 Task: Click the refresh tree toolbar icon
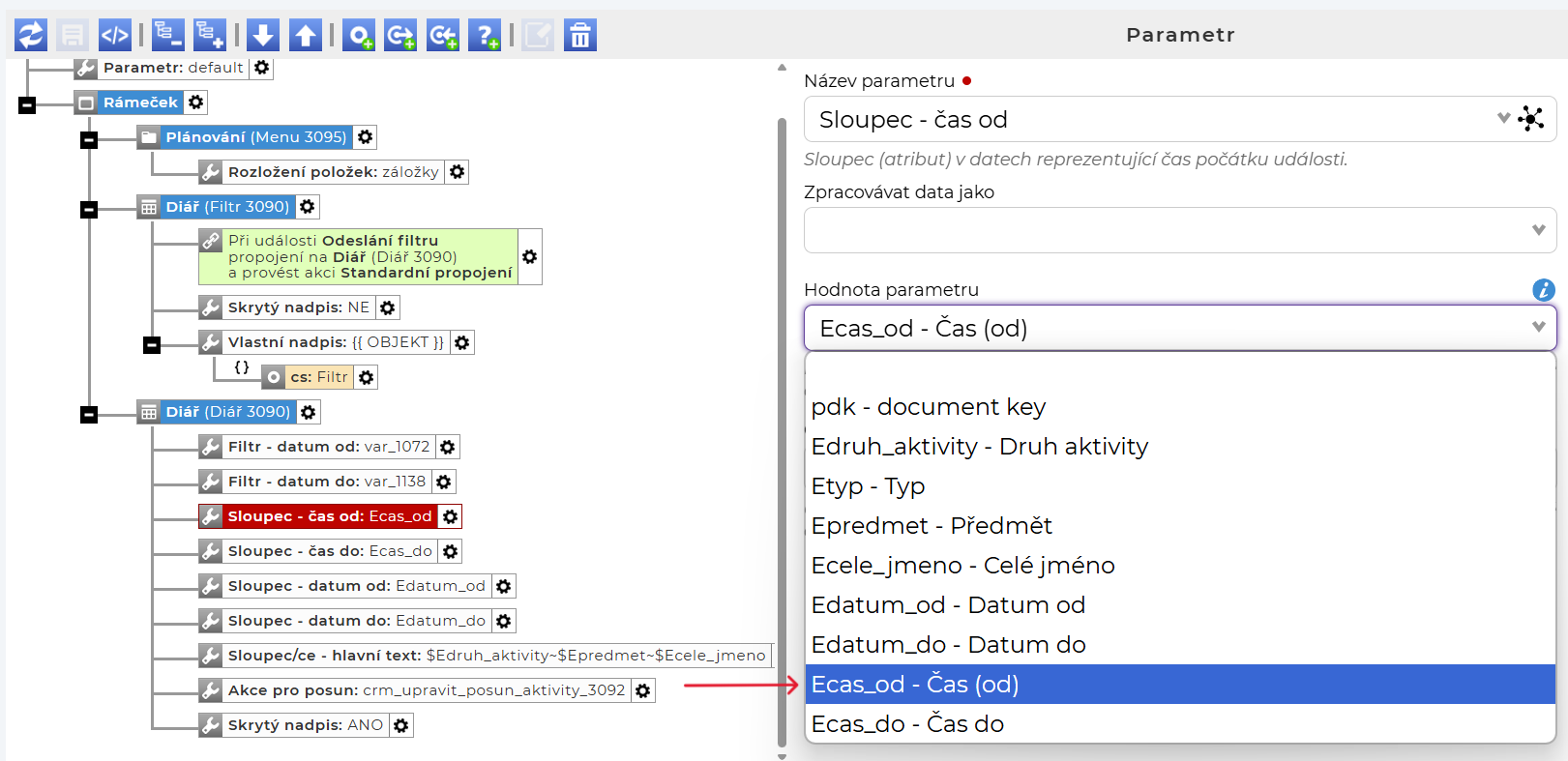[x=31, y=36]
